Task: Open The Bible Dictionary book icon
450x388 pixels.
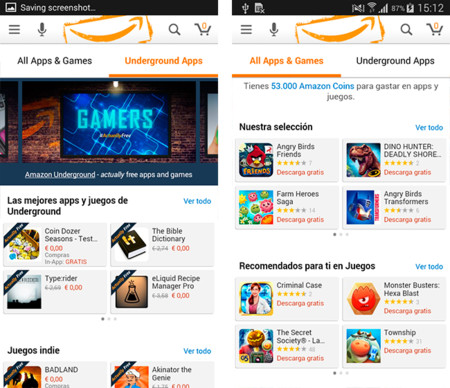Action: coord(131,244)
